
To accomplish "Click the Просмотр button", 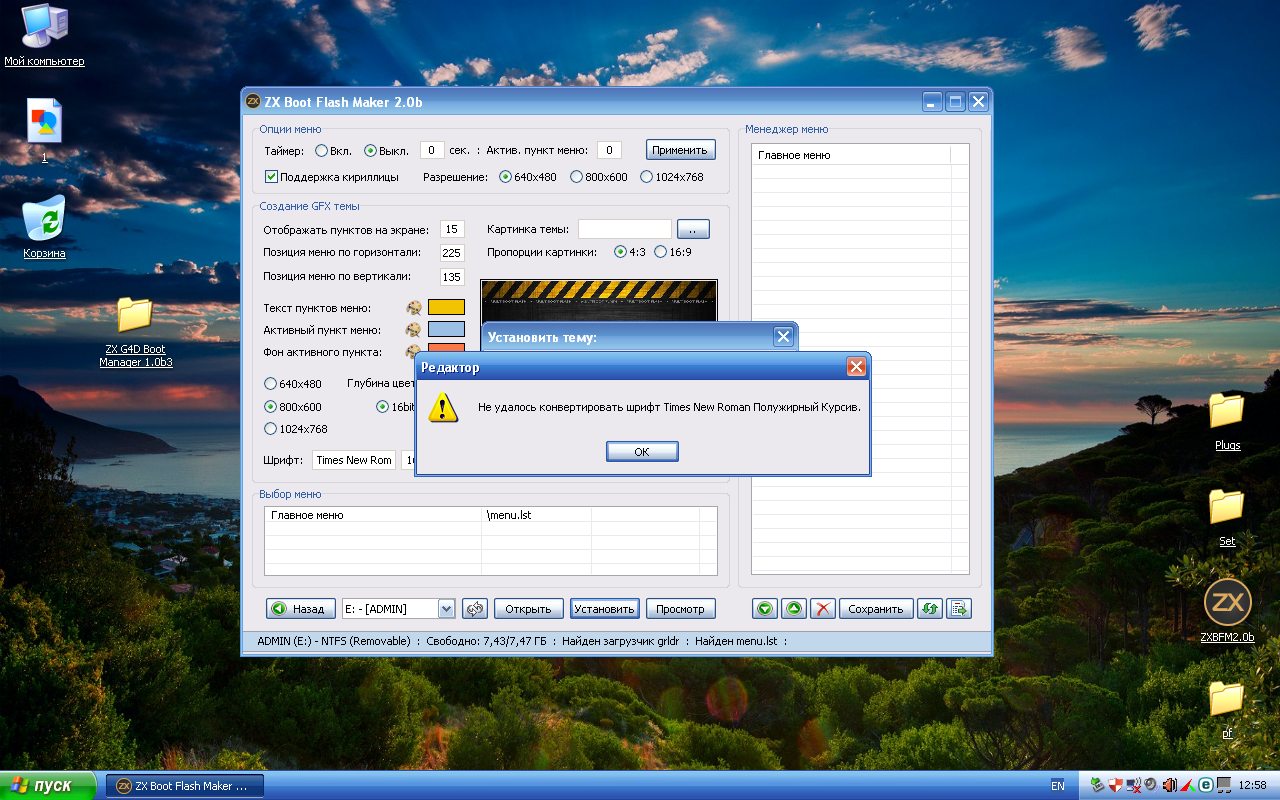I will coord(681,608).
